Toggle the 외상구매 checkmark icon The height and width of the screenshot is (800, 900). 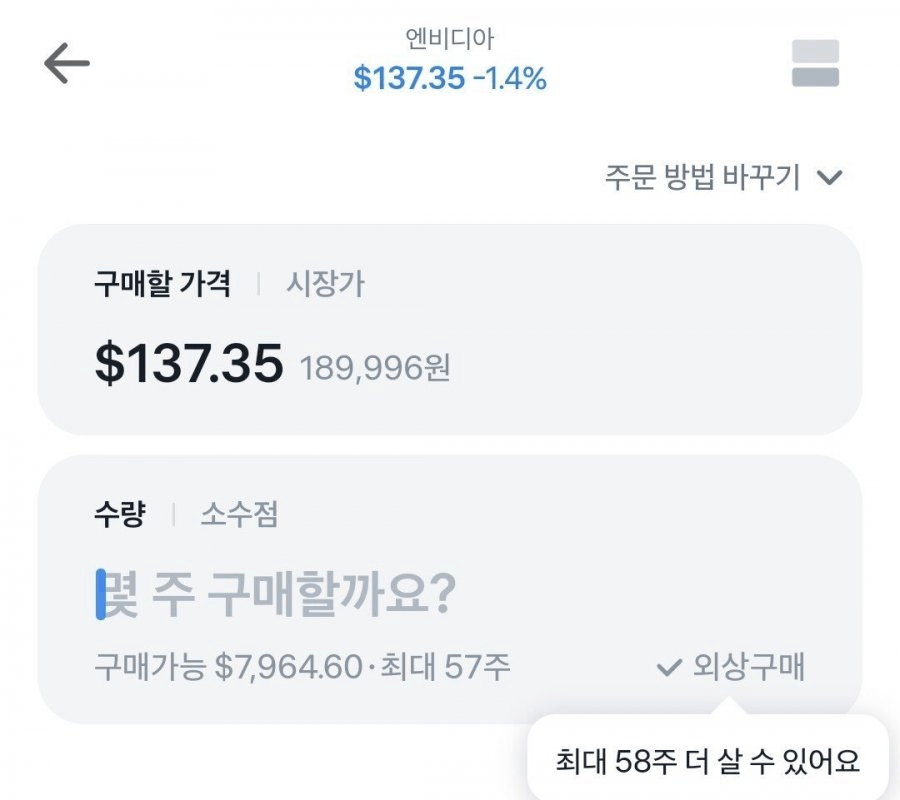[668, 667]
